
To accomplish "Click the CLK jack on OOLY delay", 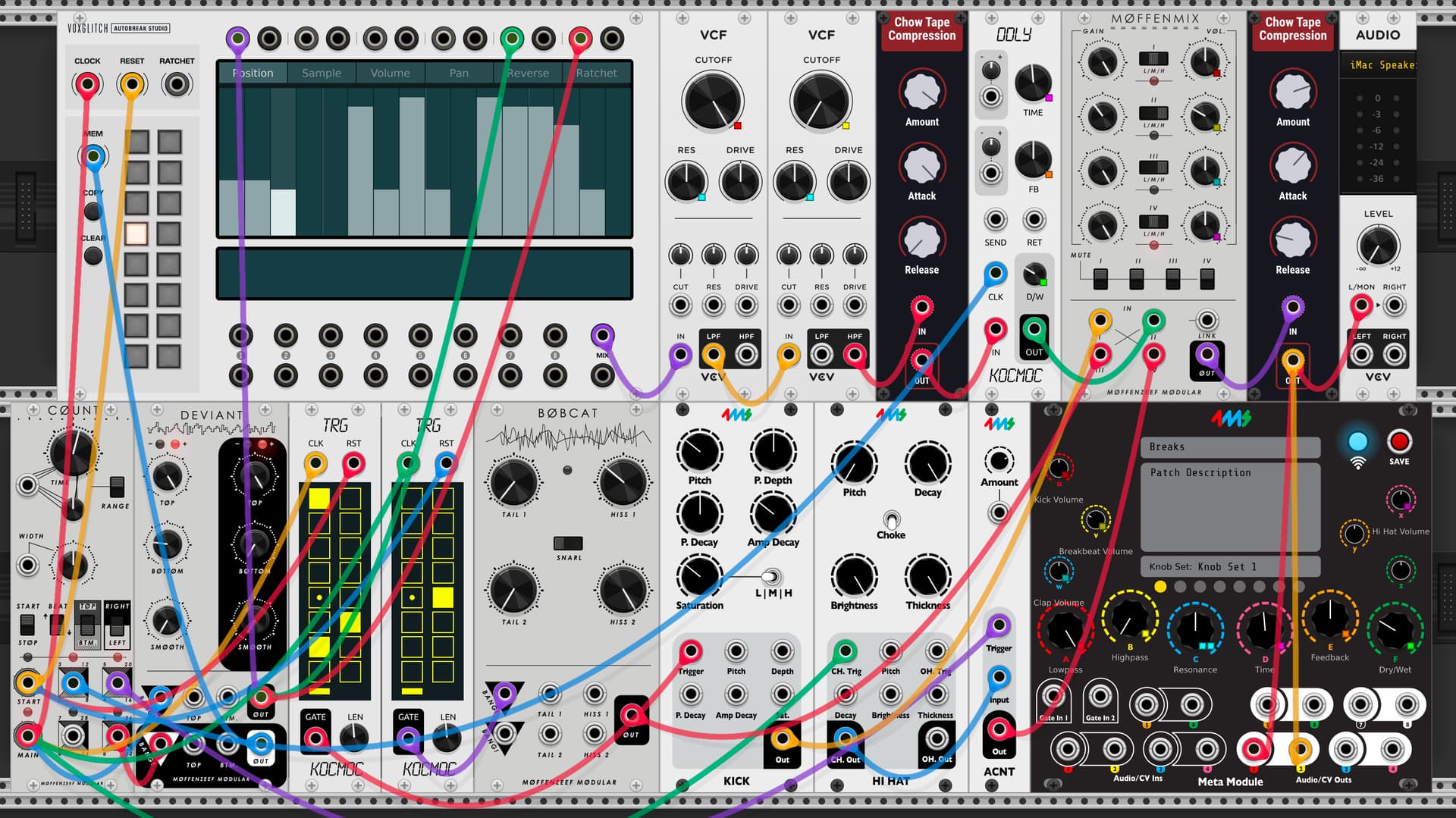I will click(x=996, y=274).
